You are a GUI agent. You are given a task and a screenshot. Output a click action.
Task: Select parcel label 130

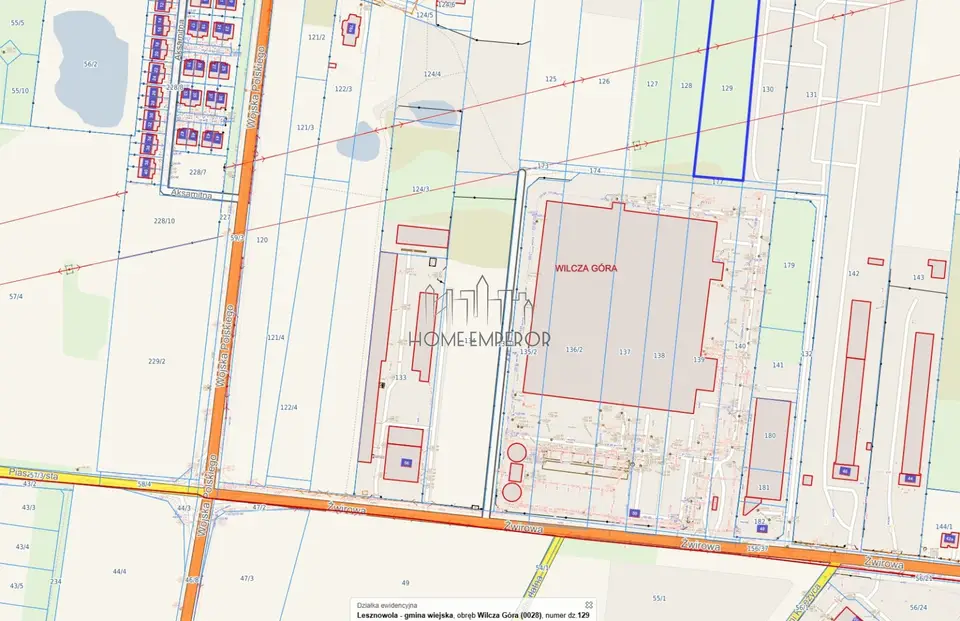coord(768,89)
